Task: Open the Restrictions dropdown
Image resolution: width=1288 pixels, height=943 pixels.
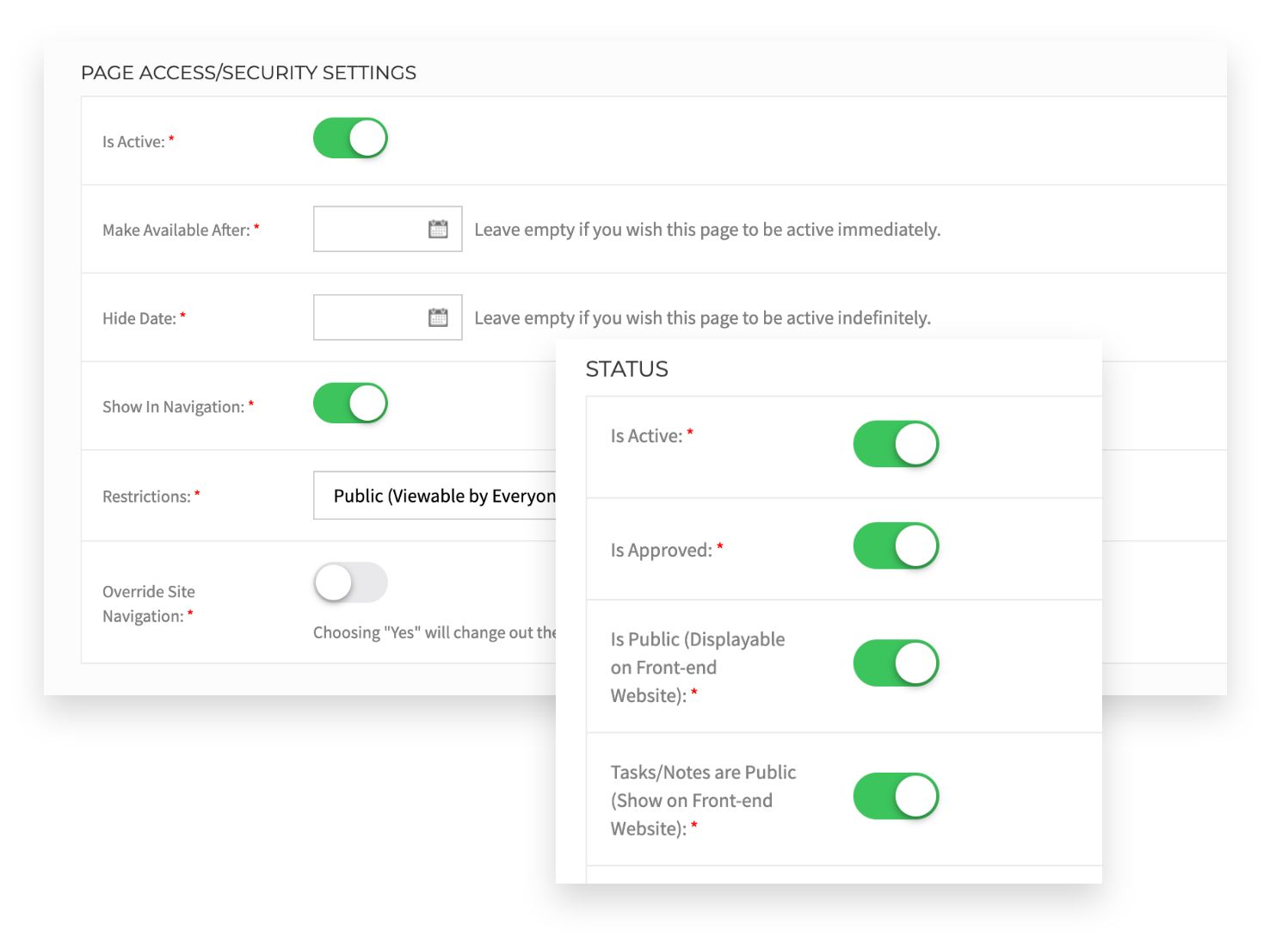Action: pyautogui.click(x=434, y=496)
